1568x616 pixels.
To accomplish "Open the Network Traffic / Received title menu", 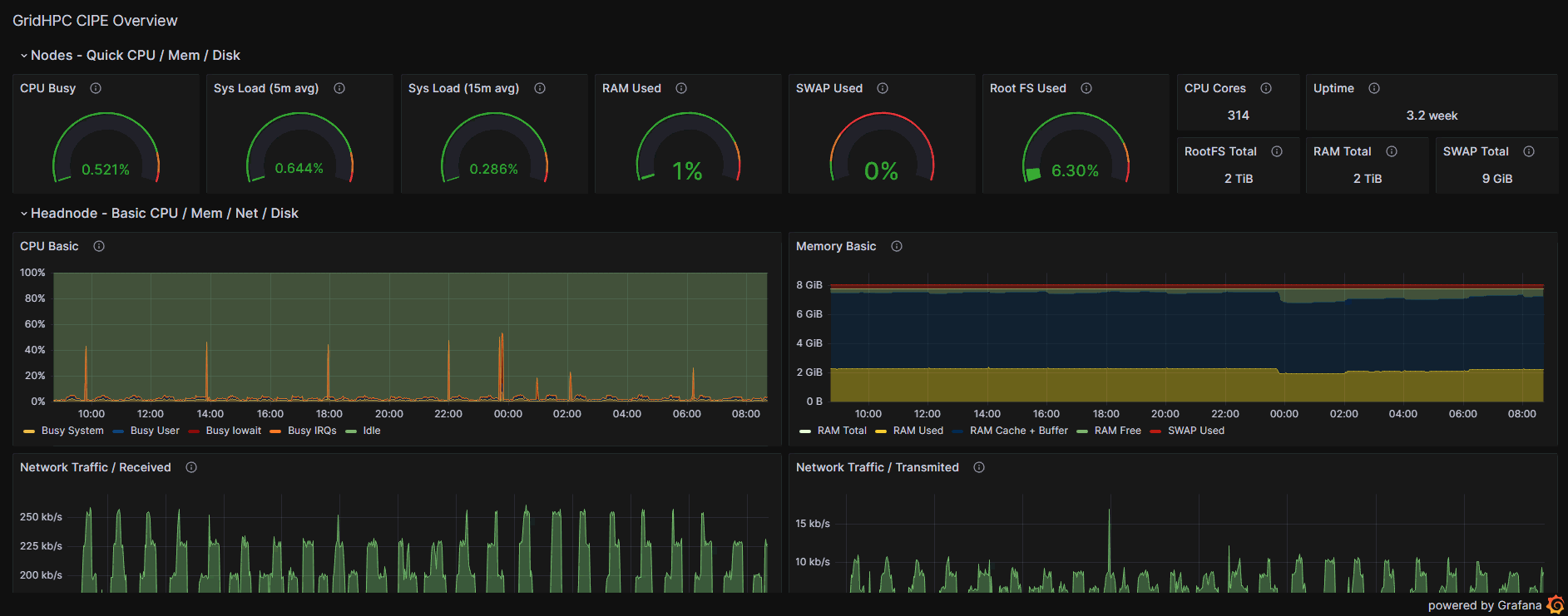I will point(96,467).
